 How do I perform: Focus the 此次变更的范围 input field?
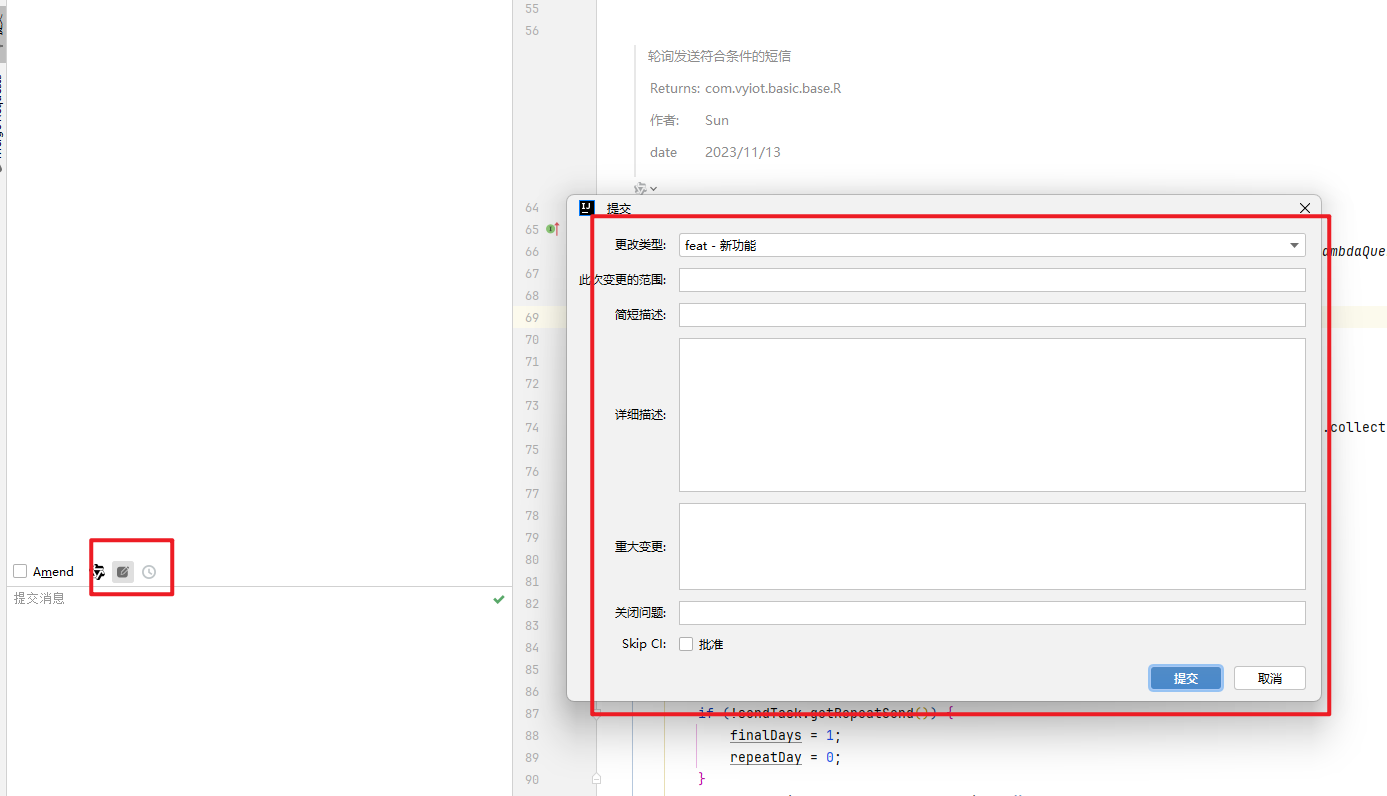point(991,280)
